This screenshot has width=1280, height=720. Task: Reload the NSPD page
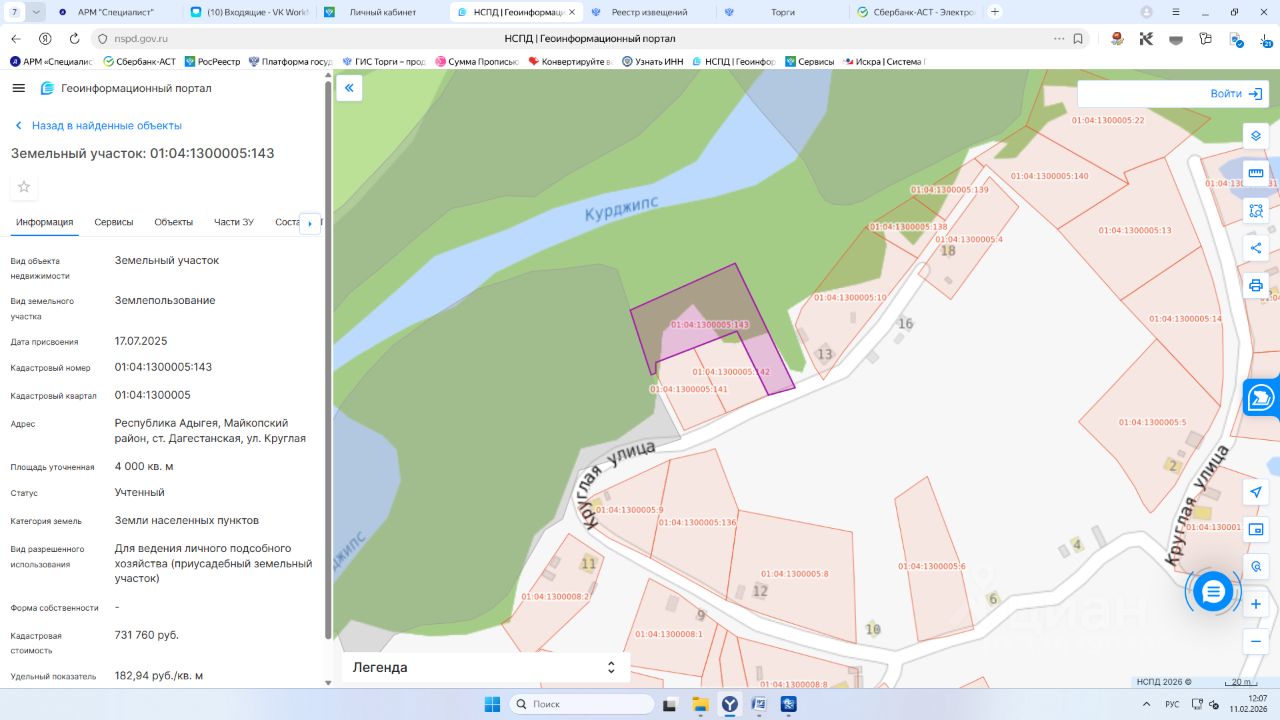coord(74,38)
